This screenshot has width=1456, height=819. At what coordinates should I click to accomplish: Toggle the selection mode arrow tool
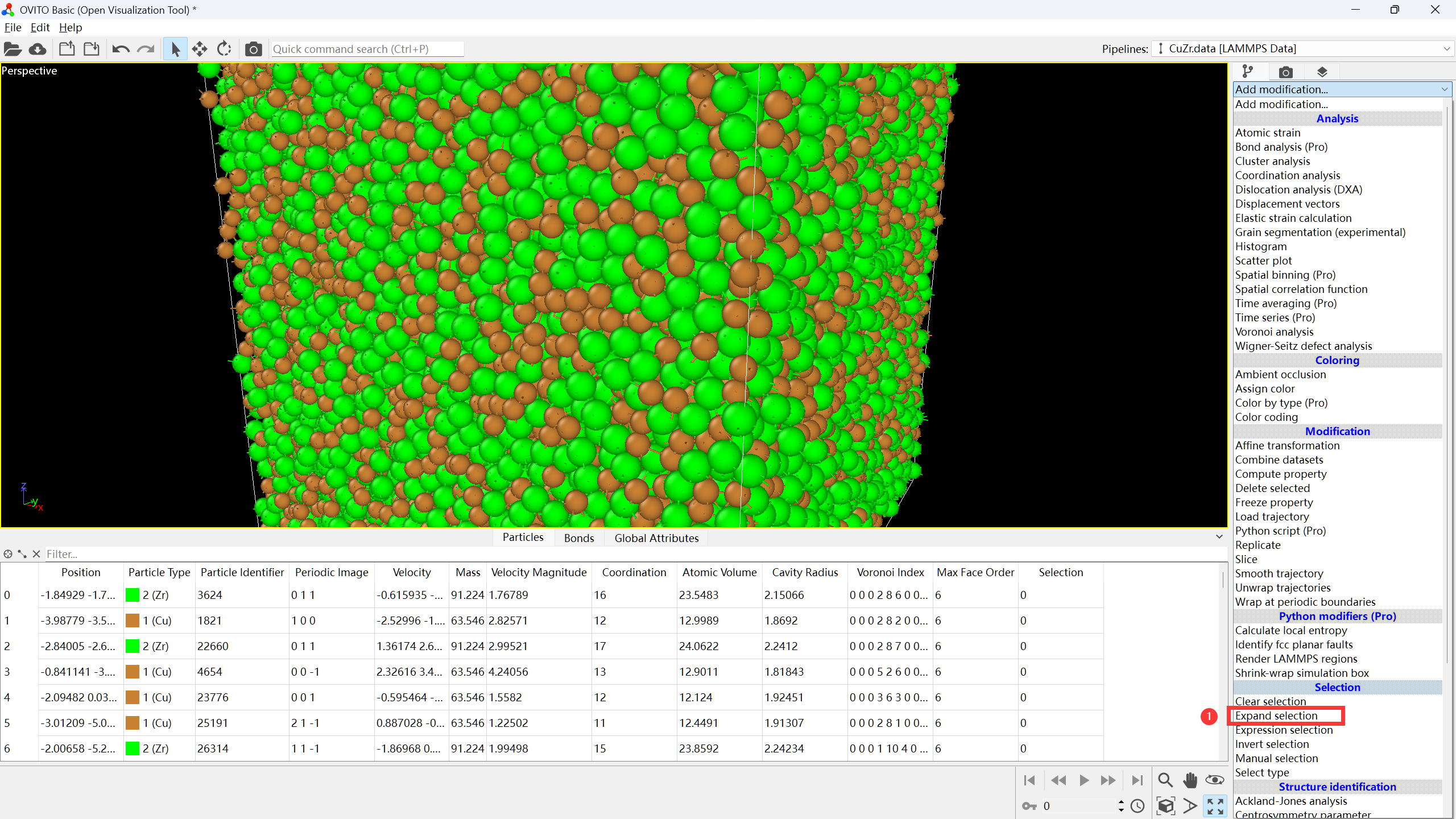[175, 49]
